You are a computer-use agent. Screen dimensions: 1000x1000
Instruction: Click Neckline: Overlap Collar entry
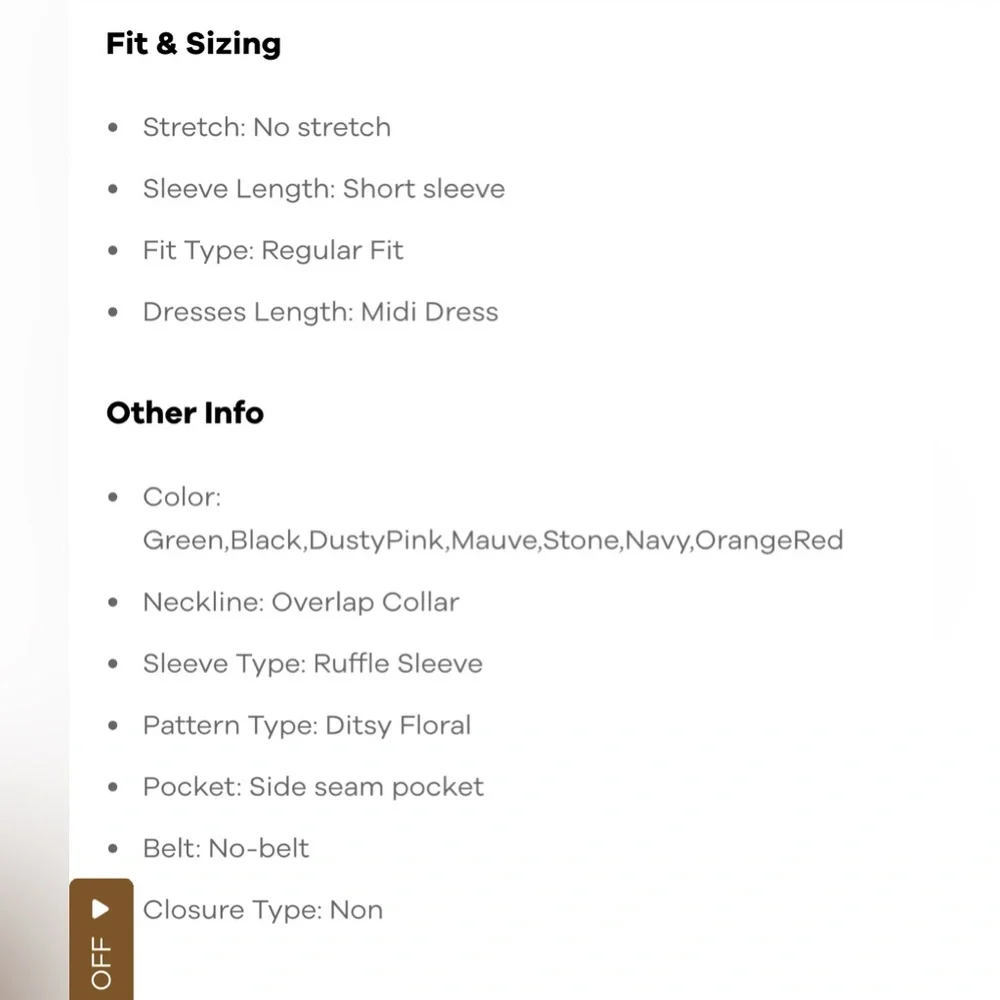point(301,602)
